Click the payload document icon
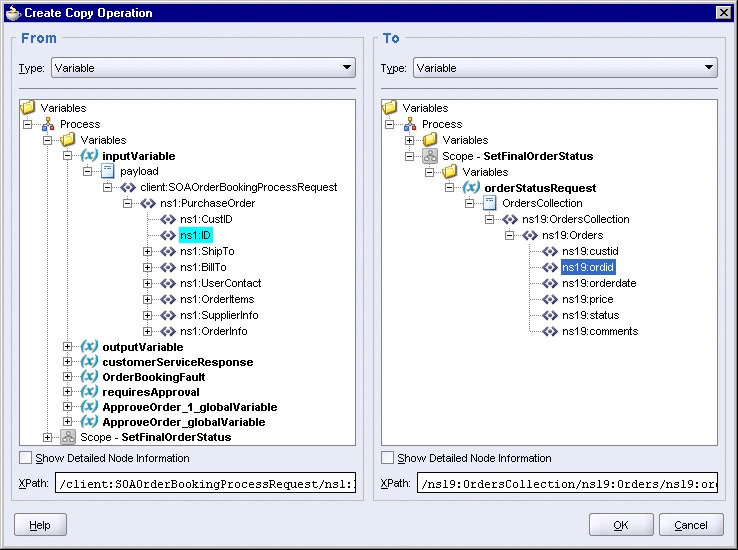The image size is (738, 550). point(108,171)
